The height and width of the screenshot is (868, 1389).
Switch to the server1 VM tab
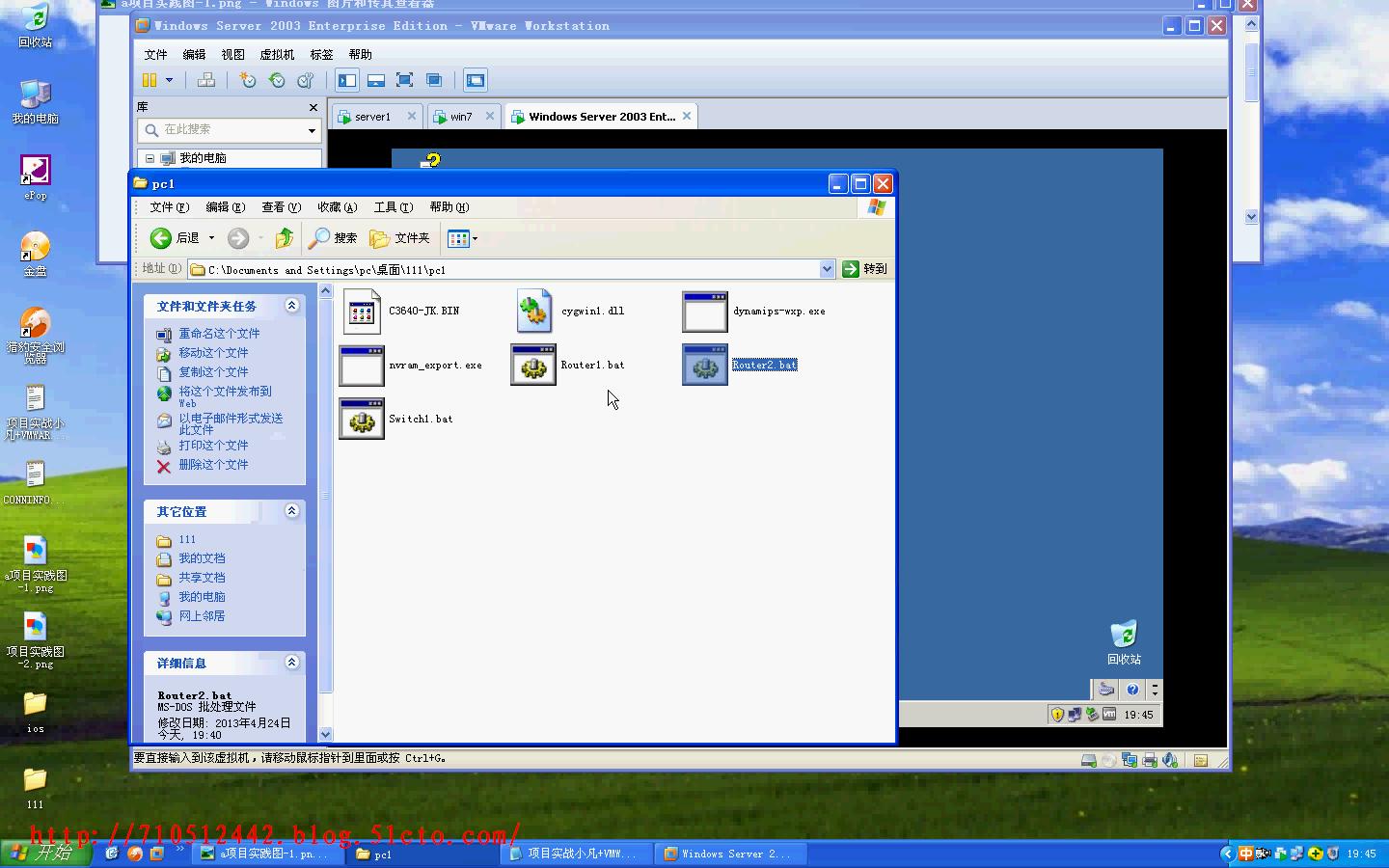point(372,117)
